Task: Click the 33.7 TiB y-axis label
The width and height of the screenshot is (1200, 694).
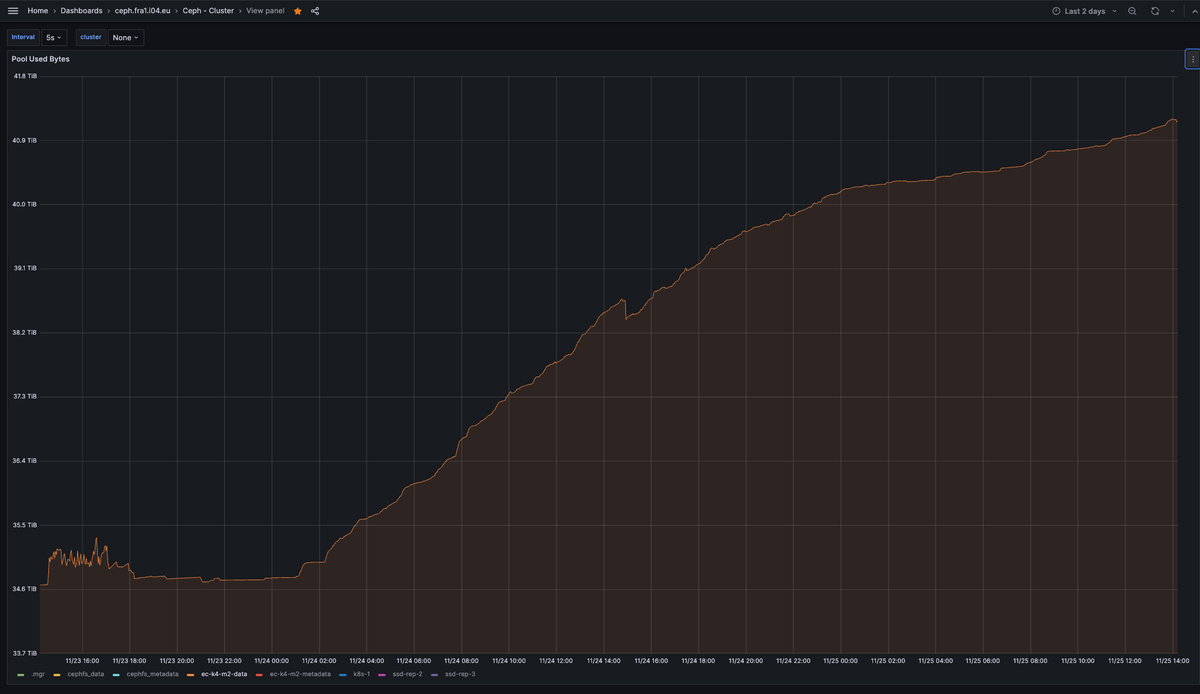Action: [24, 653]
